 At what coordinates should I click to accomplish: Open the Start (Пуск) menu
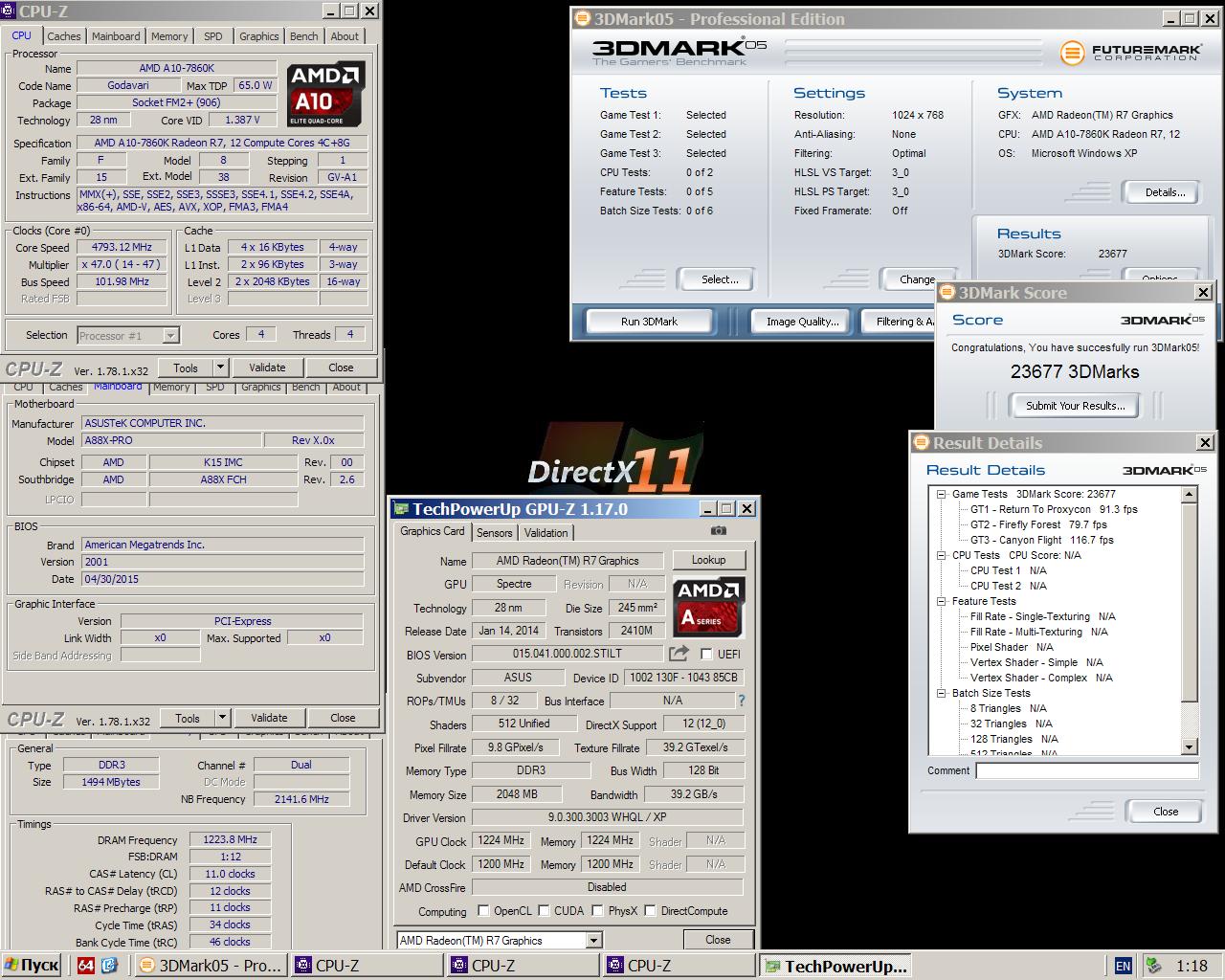[x=32, y=966]
